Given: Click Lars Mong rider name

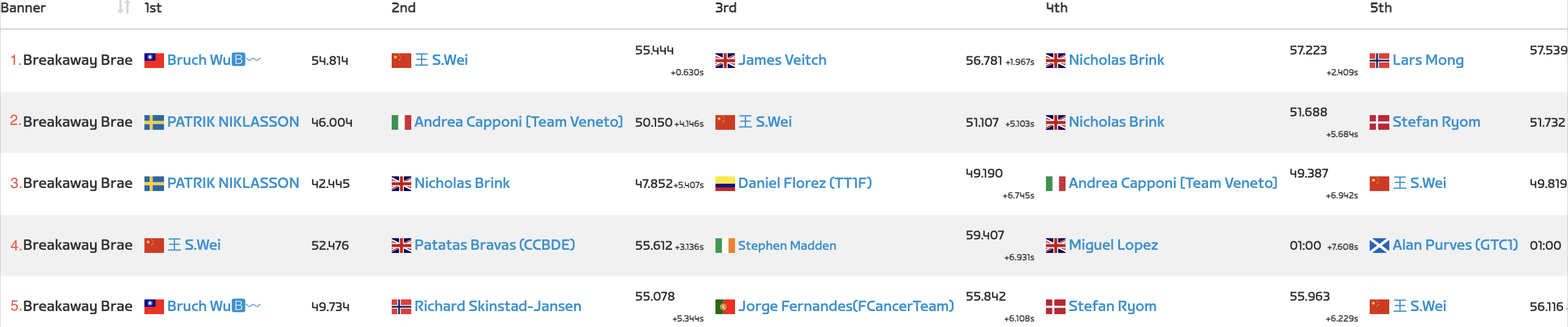Looking at the screenshot, I should pyautogui.click(x=1428, y=60).
